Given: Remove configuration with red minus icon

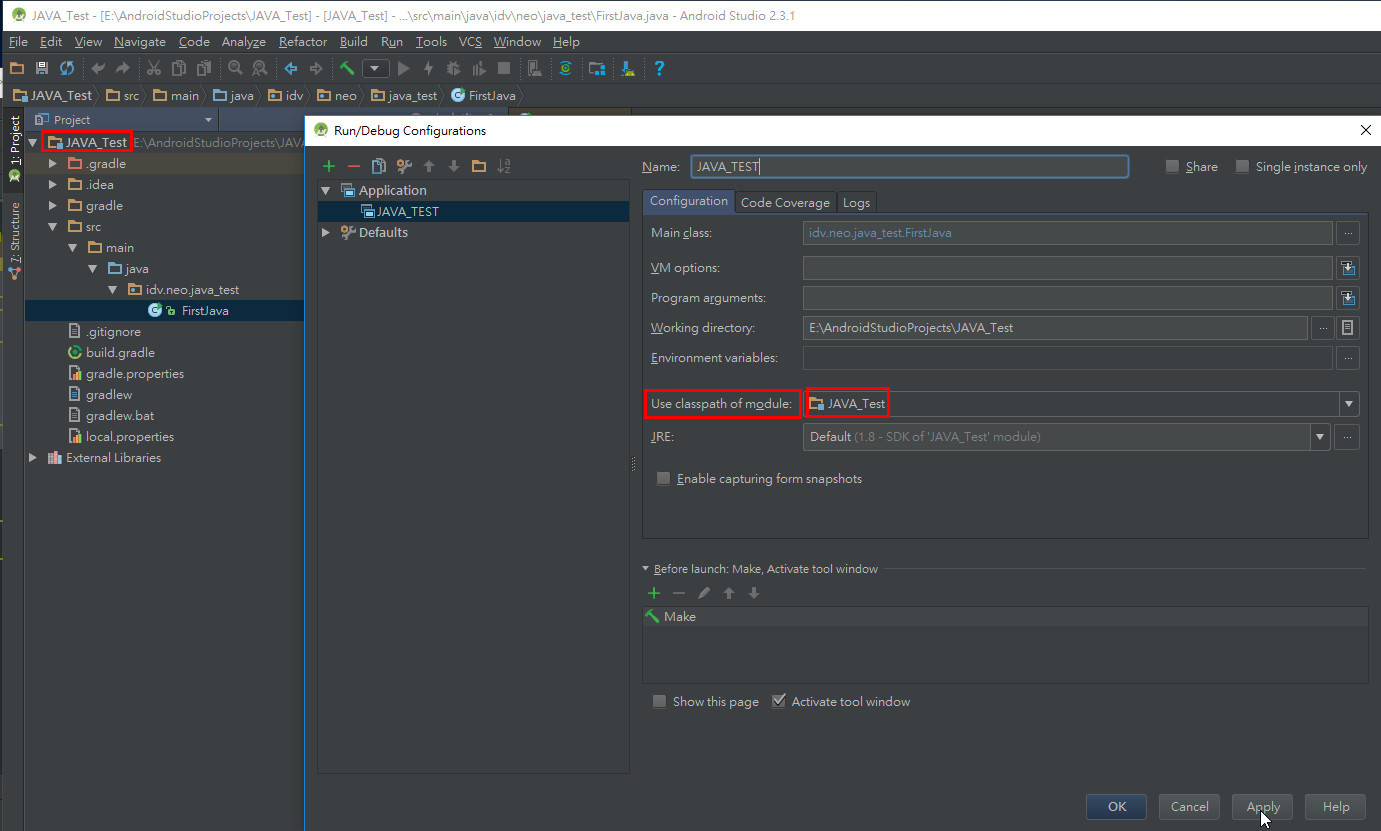Looking at the screenshot, I should [x=353, y=166].
